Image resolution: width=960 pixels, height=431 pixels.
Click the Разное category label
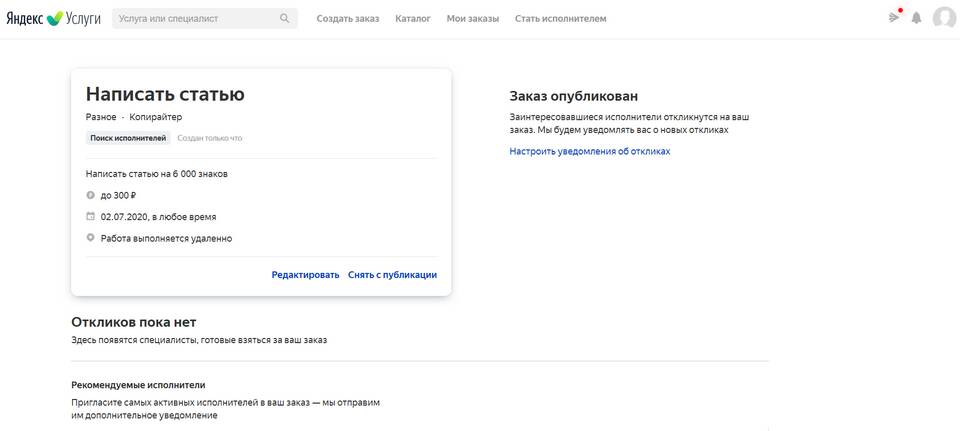[x=101, y=118]
